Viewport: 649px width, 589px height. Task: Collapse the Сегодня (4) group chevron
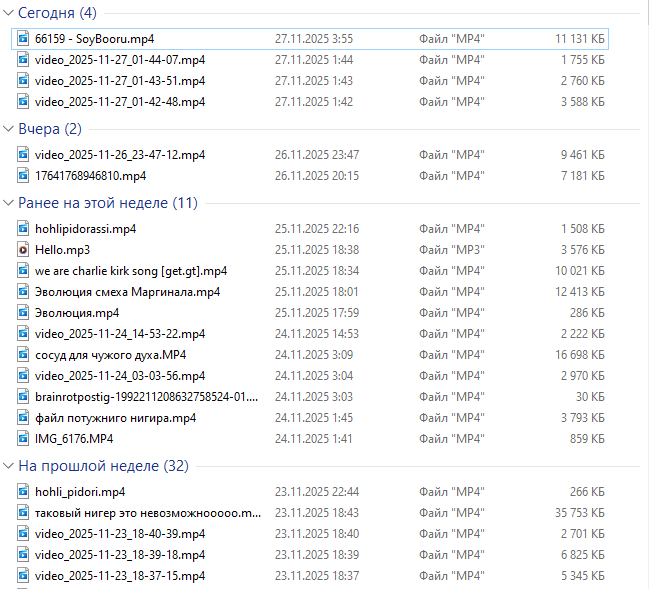(x=8, y=13)
